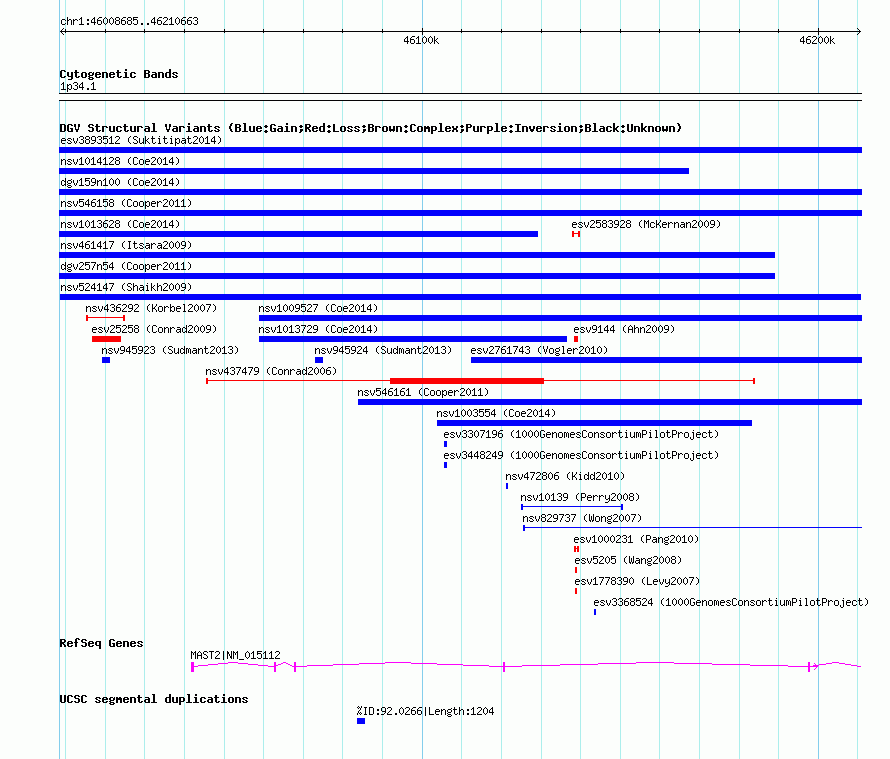Select the nsv436292 red loss line
Viewport: 890px width, 759px height.
pos(106,318)
